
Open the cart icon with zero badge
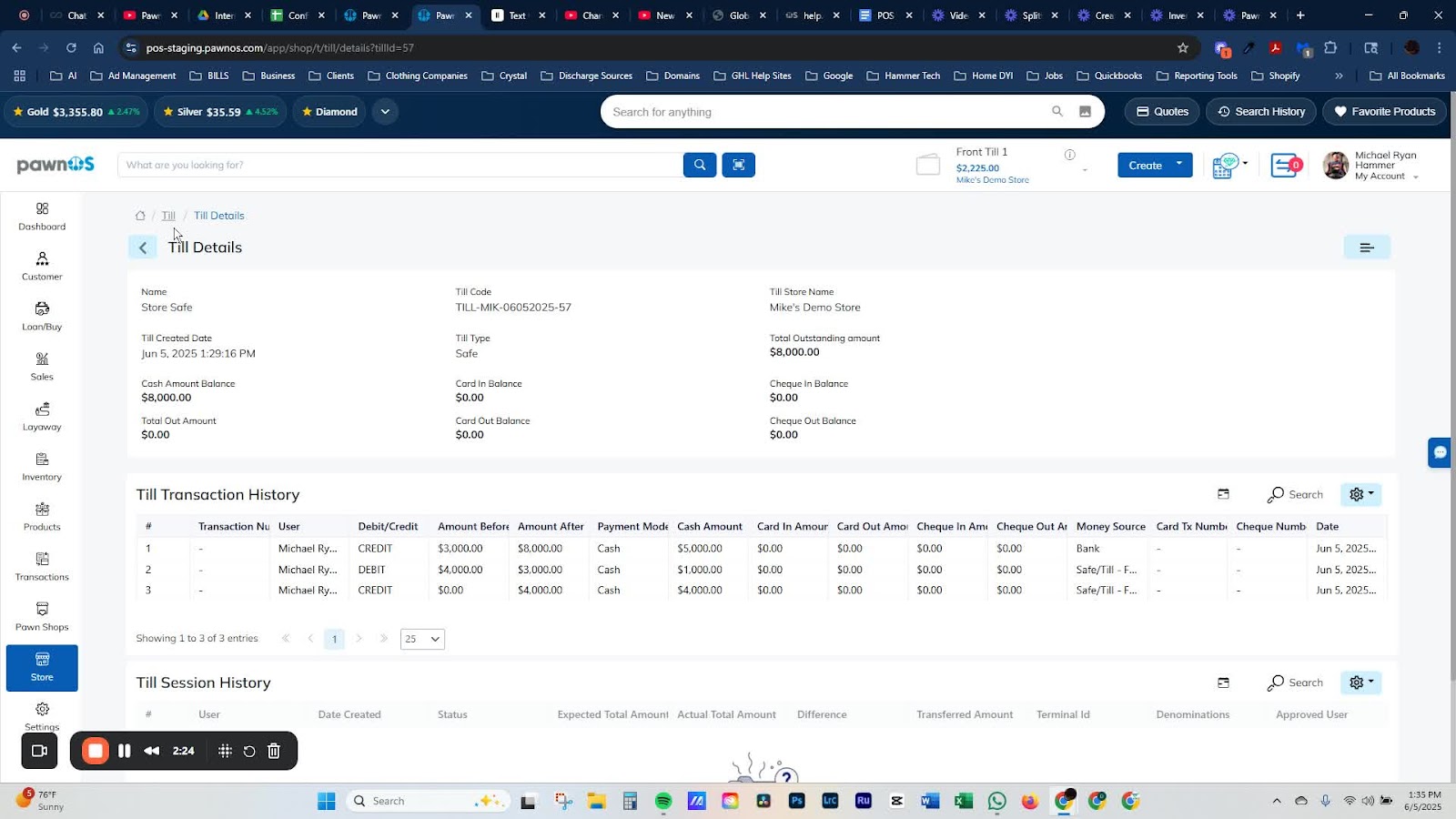1286,166
